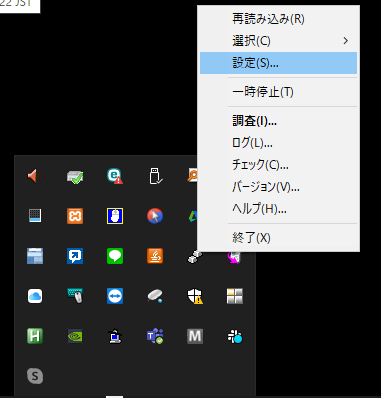Viewport: 381px width, 398px height.
Task: Open the iCloud tray icon
Action: click(35, 296)
